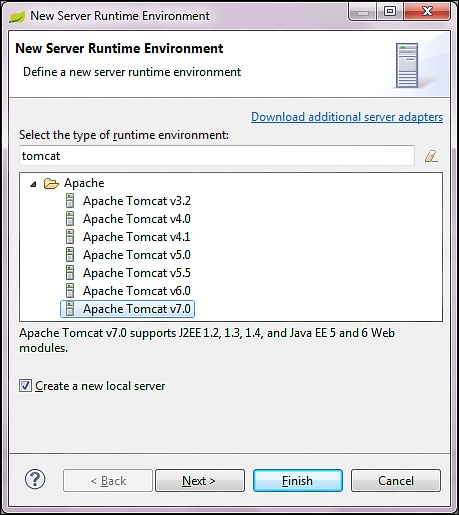This screenshot has width=459, height=515.
Task: Click the Next button
Action: 200,481
